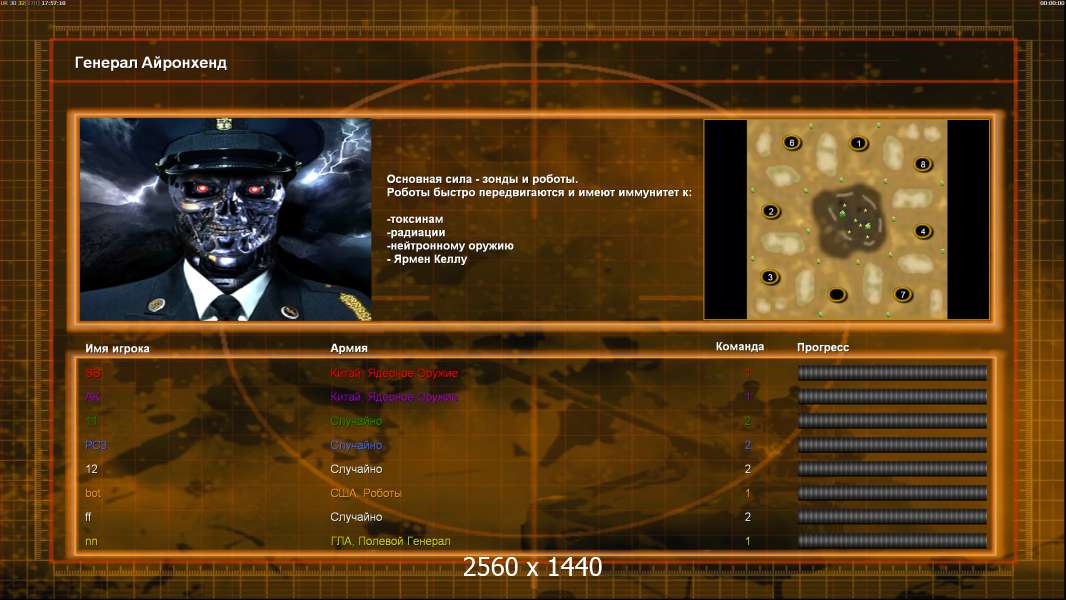The height and width of the screenshot is (600, 1066).
Task: Click the PC3 row progress bar
Action: tap(892, 444)
